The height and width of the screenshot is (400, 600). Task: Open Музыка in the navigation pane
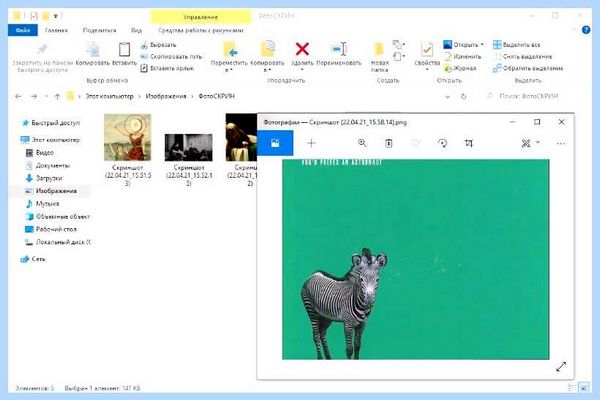coord(42,204)
